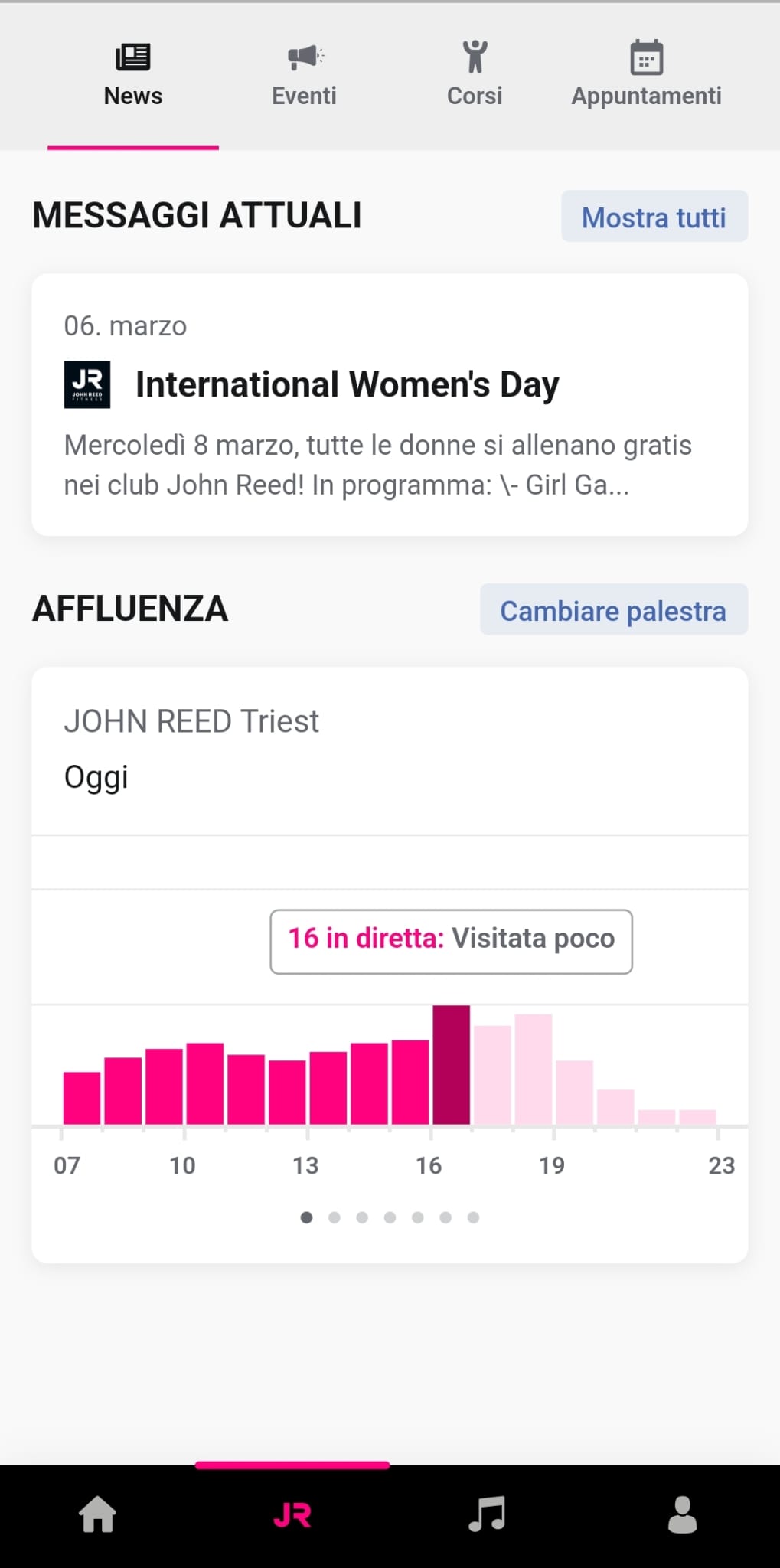Select the Corsi figure icon

pyautogui.click(x=475, y=57)
